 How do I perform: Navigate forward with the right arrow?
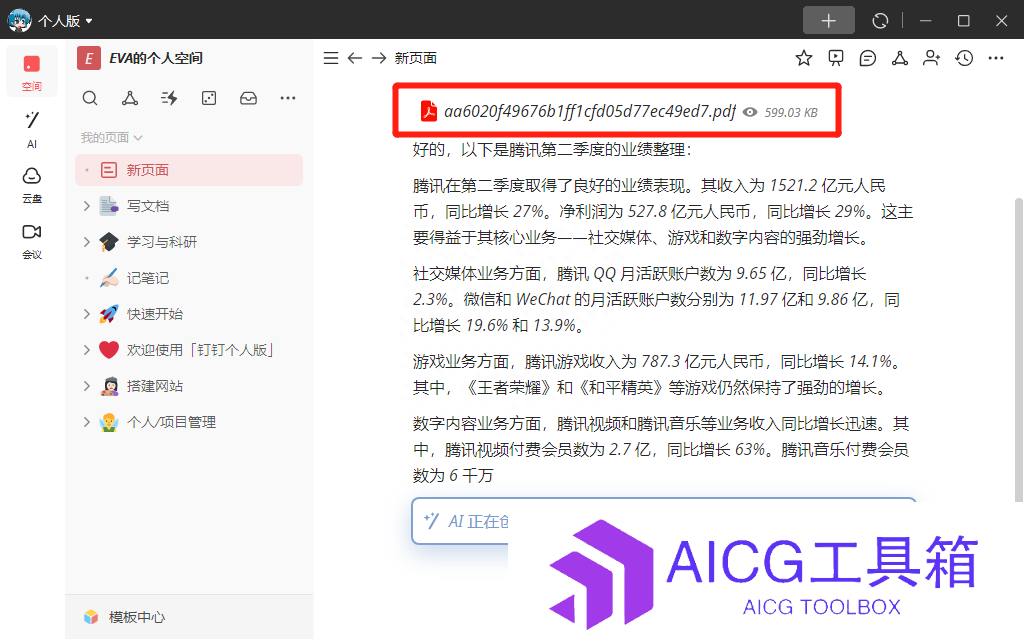coord(379,58)
